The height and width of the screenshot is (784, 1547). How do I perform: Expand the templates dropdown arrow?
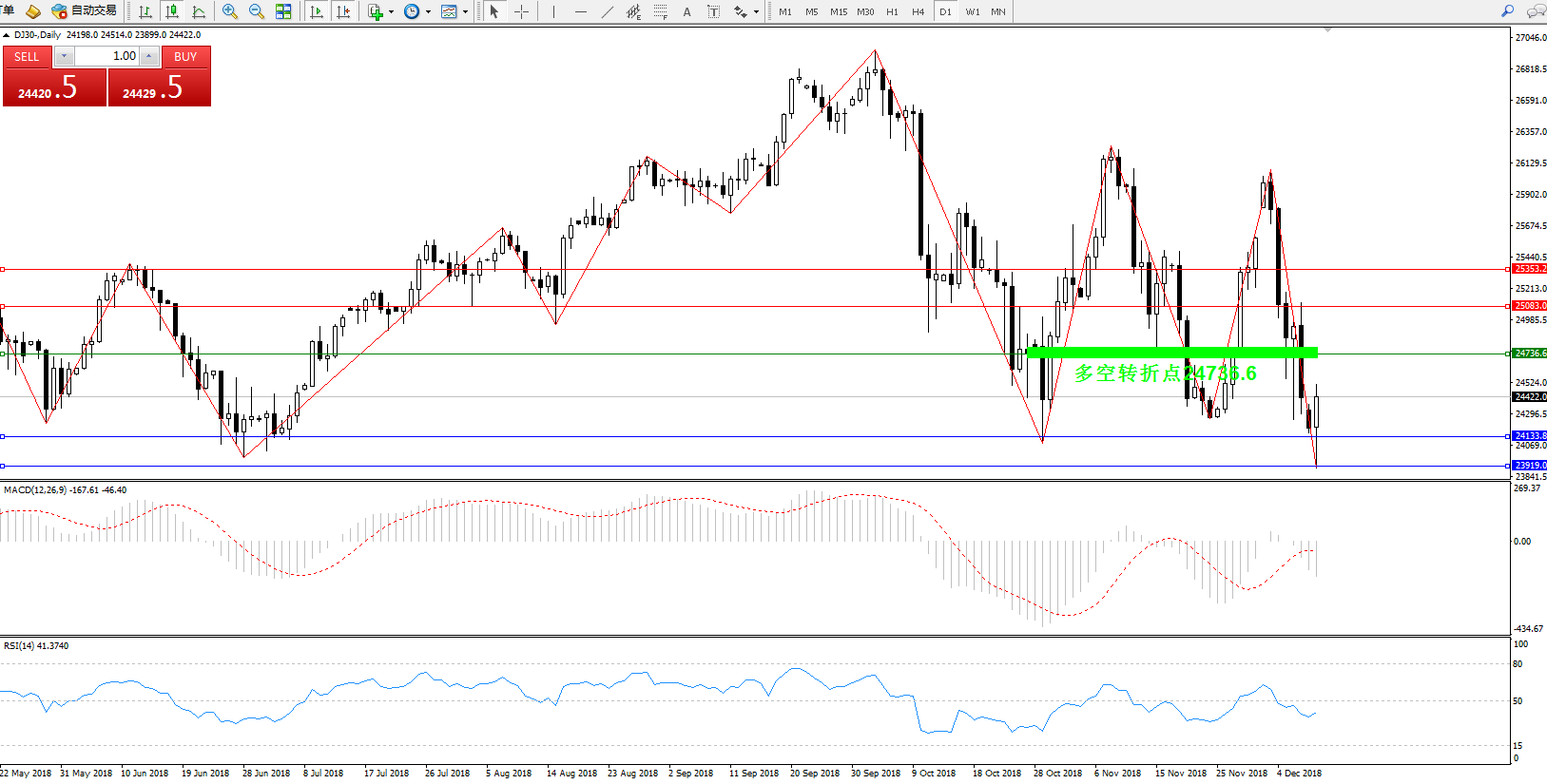465,12
